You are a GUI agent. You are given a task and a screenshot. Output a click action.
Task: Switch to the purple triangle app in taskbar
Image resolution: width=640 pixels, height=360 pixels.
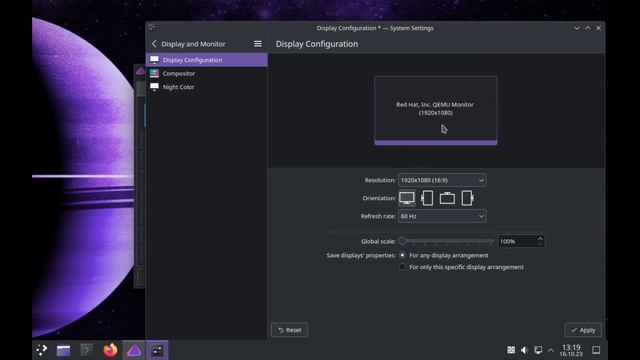134,350
